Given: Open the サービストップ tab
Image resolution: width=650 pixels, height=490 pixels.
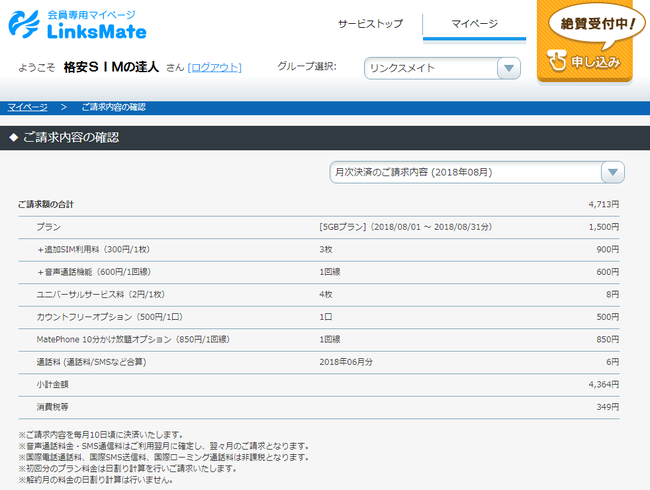Looking at the screenshot, I should point(369,23).
